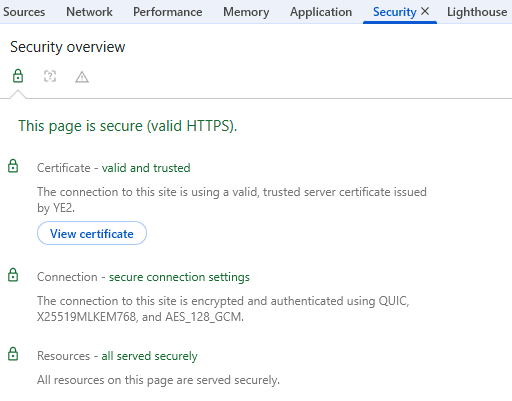Select the Security tab
The image size is (512, 401).
(x=394, y=12)
